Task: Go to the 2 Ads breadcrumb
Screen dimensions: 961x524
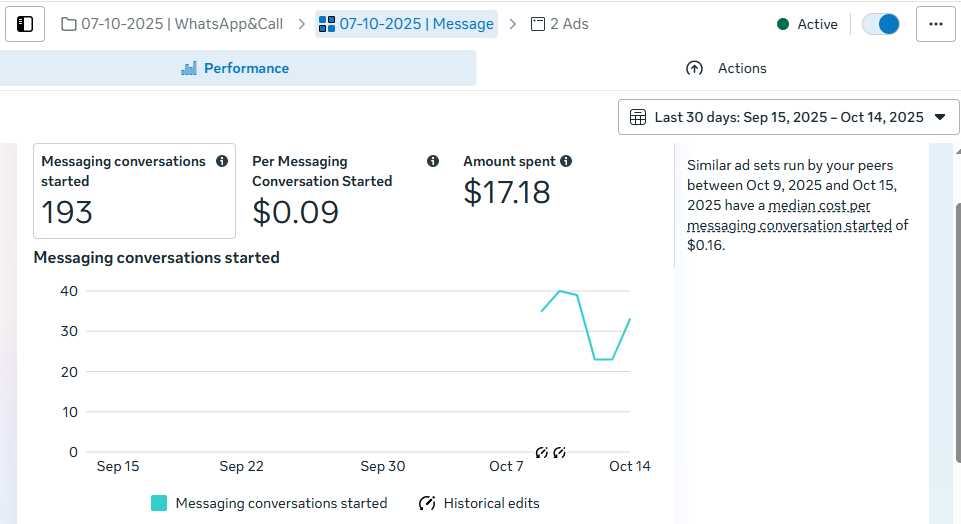Action: (559, 24)
